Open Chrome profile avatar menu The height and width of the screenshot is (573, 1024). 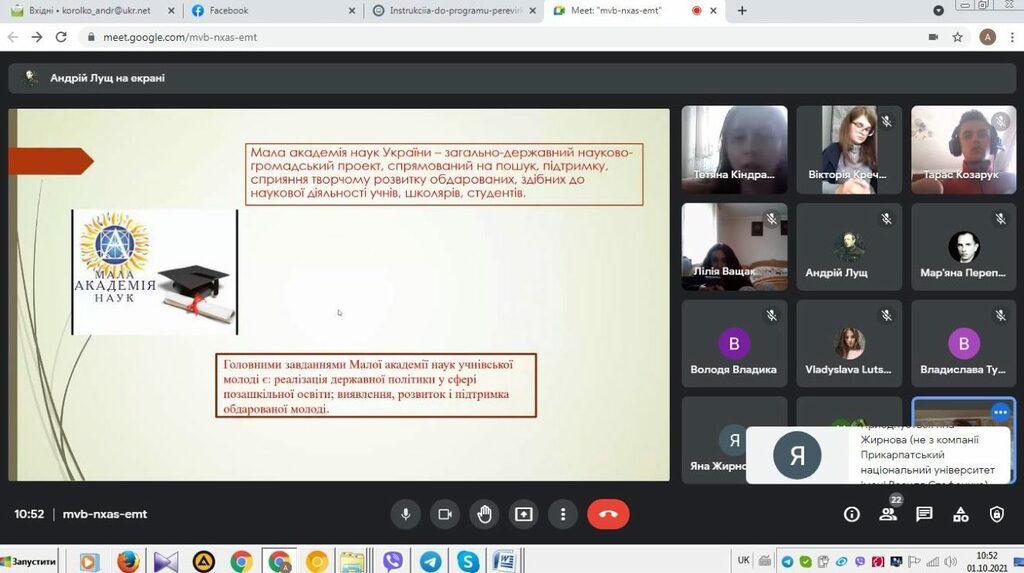point(987,37)
